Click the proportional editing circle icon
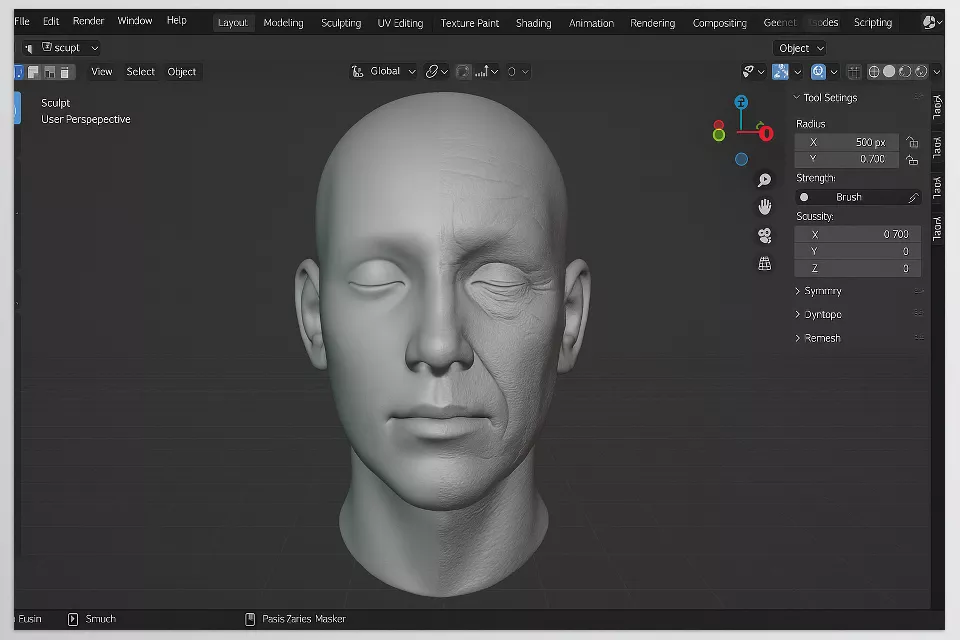The height and width of the screenshot is (640, 960). 512,72
